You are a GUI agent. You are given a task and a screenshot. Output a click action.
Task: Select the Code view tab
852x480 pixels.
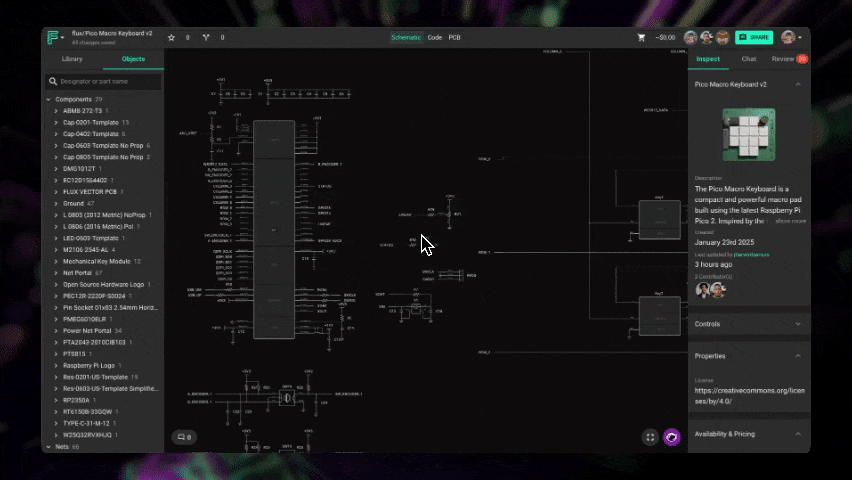coord(435,38)
